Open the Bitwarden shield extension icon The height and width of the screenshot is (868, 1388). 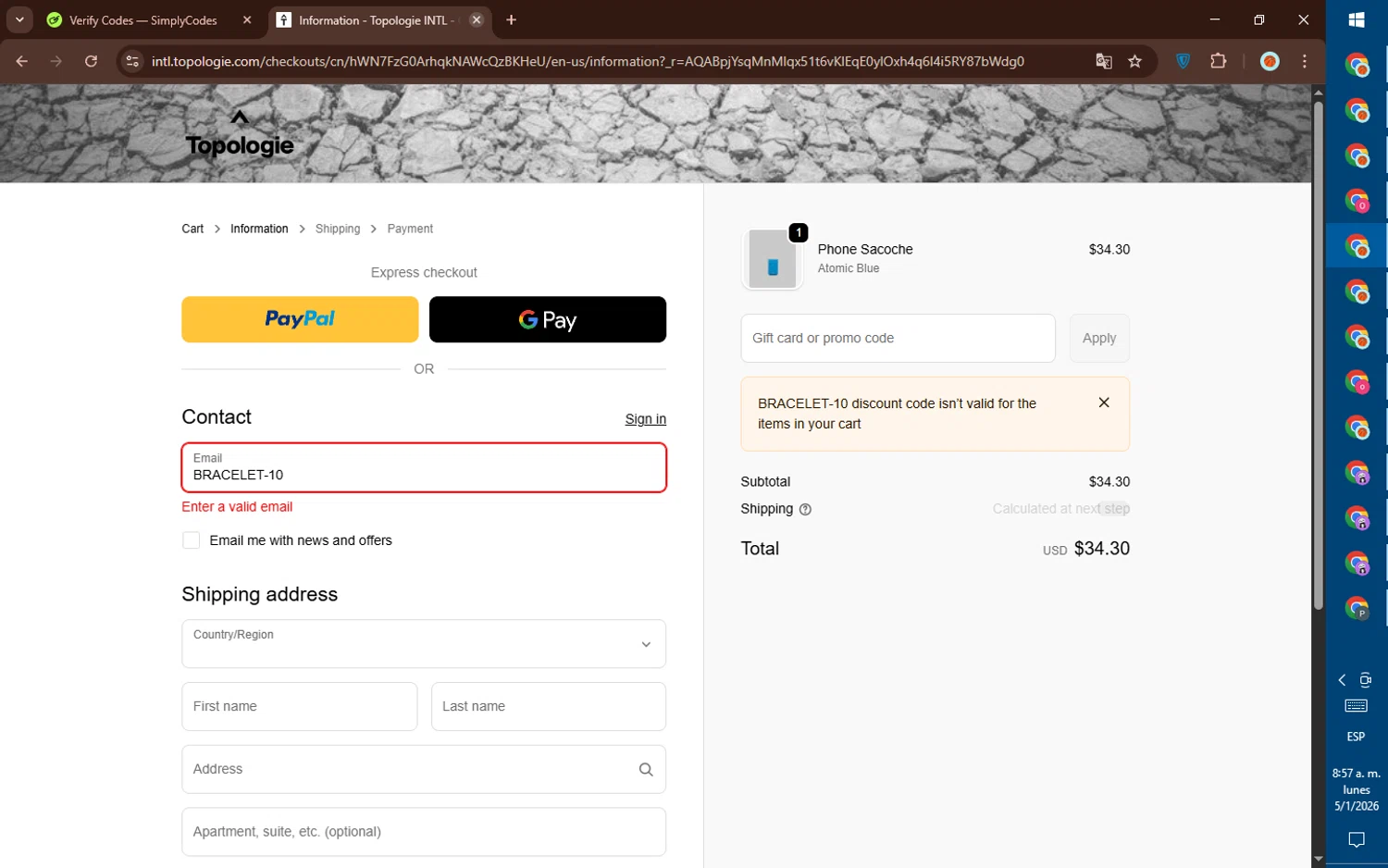pos(1183,61)
